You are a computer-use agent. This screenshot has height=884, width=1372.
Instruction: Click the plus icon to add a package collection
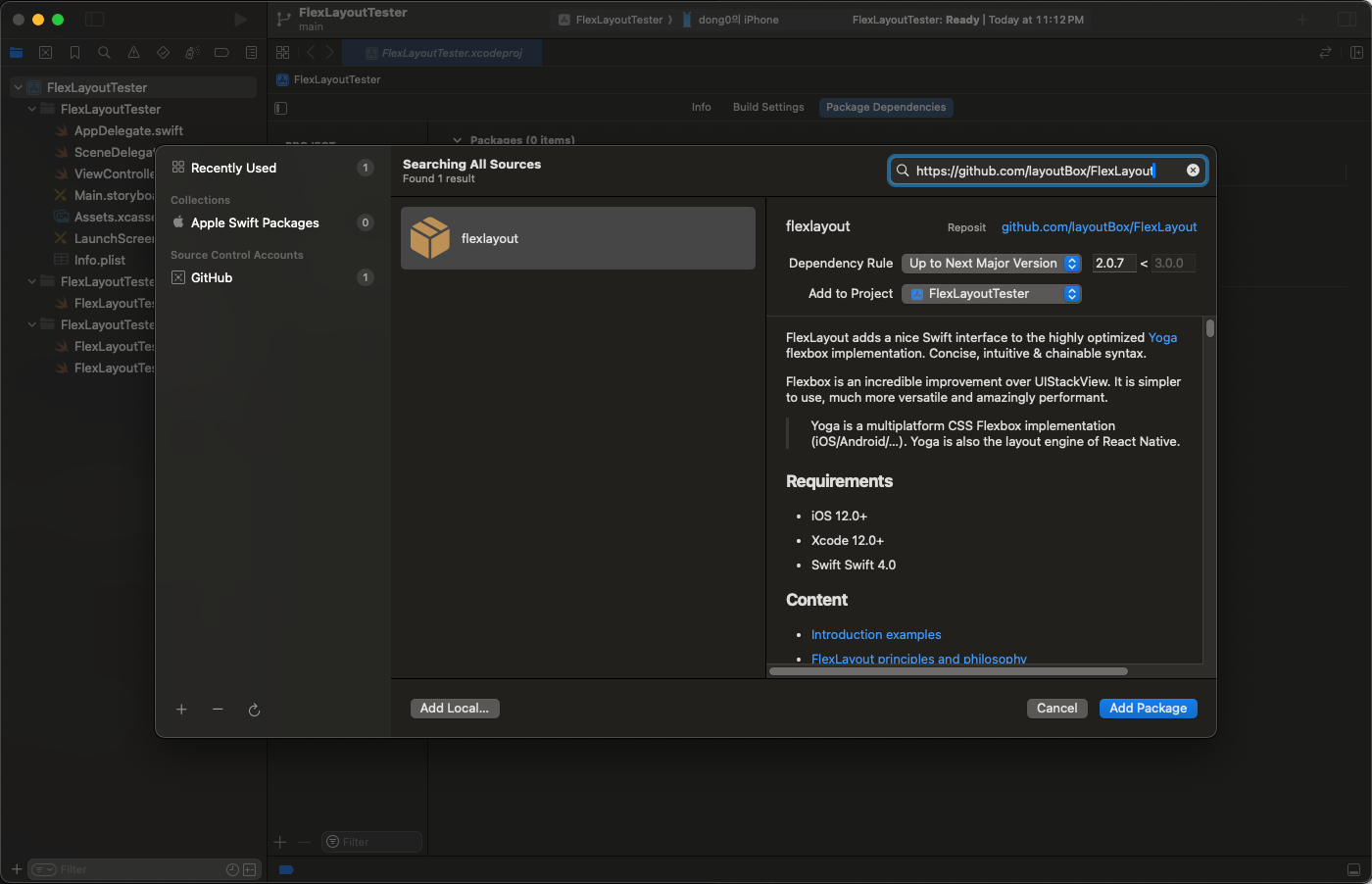point(181,710)
